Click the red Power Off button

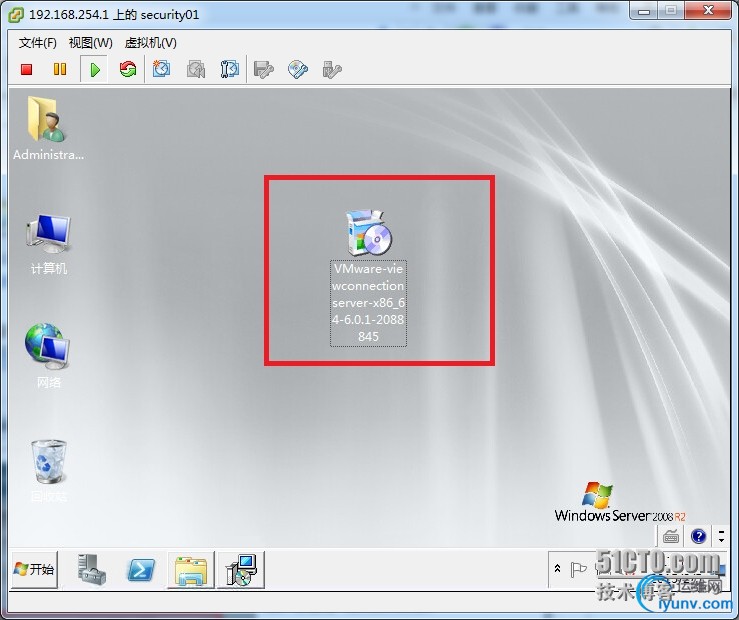(26, 70)
